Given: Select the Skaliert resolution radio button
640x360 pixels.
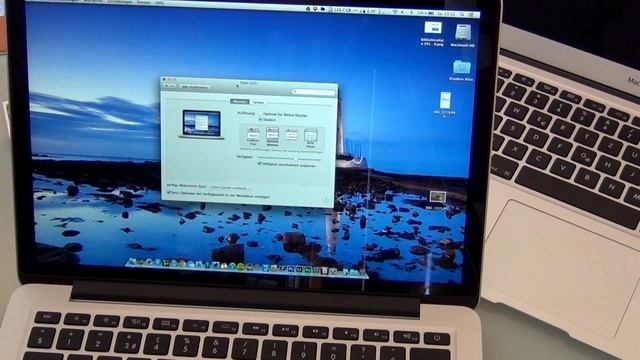Looking at the screenshot, I should coord(260,120).
